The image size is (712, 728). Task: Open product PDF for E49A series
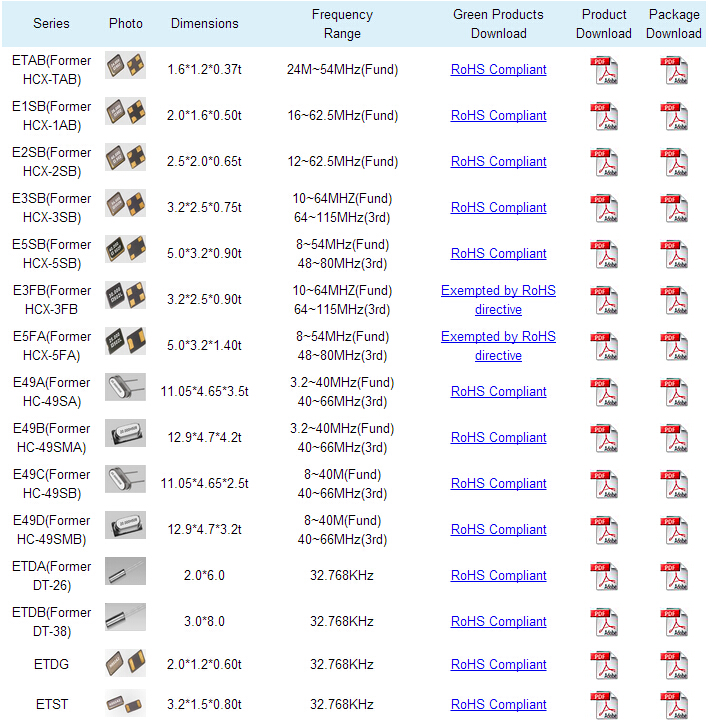pos(604,393)
